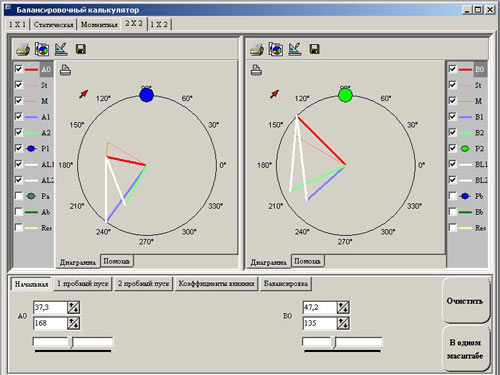Image resolution: width=500 pixels, height=375 pixels.
Task: Click the A0 slider handle
Action: tap(72, 342)
